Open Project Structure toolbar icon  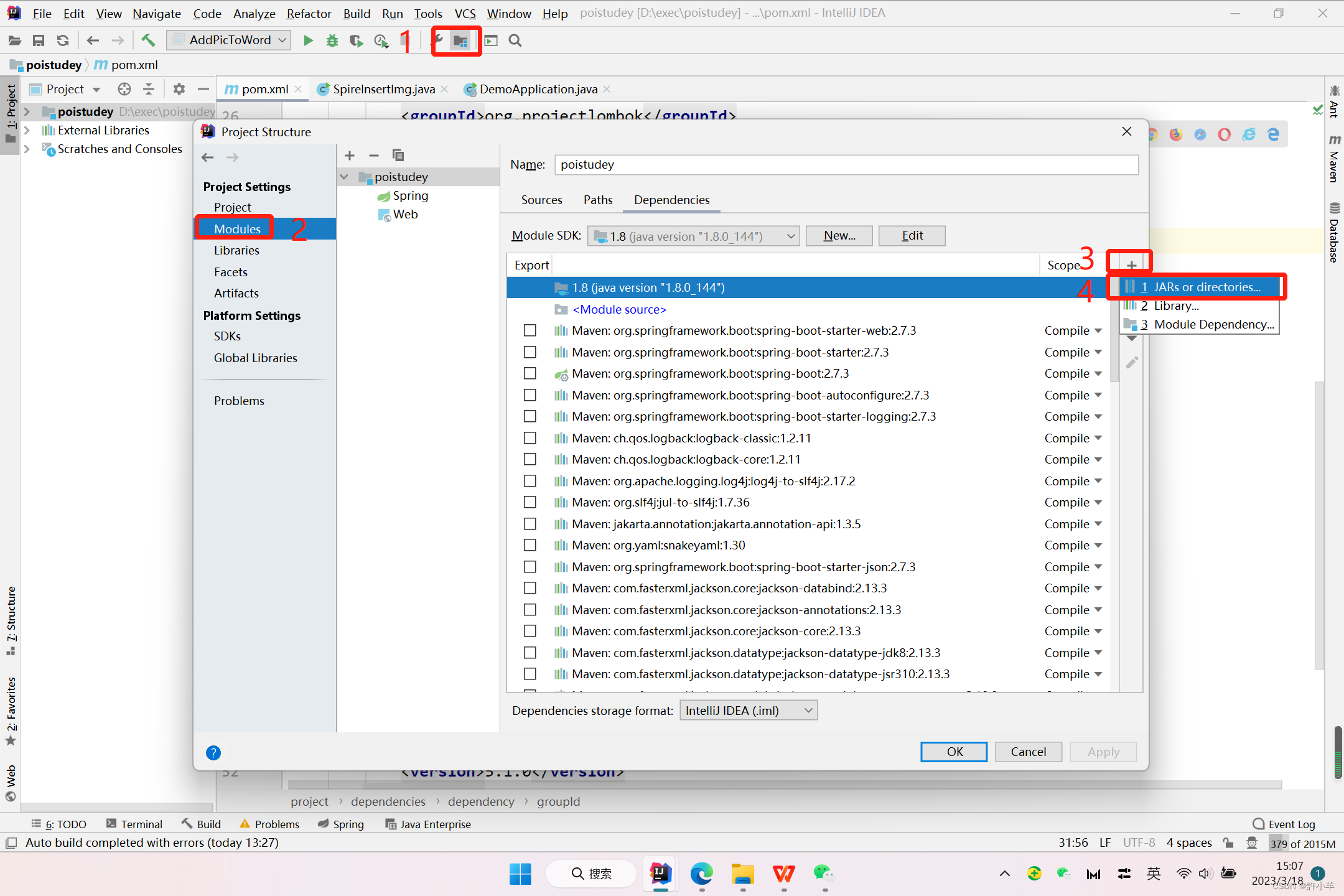click(x=460, y=41)
